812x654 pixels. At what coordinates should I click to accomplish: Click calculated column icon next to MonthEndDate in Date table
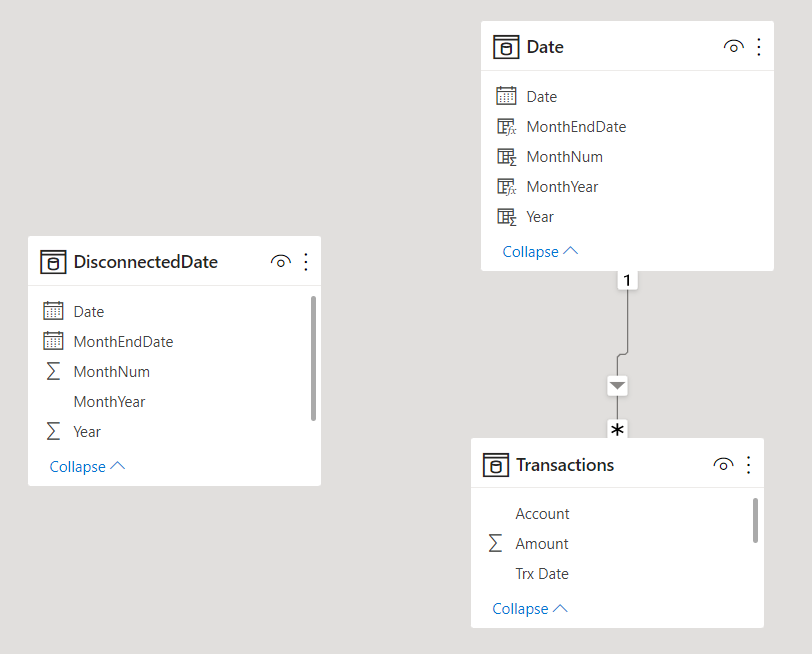(x=506, y=127)
